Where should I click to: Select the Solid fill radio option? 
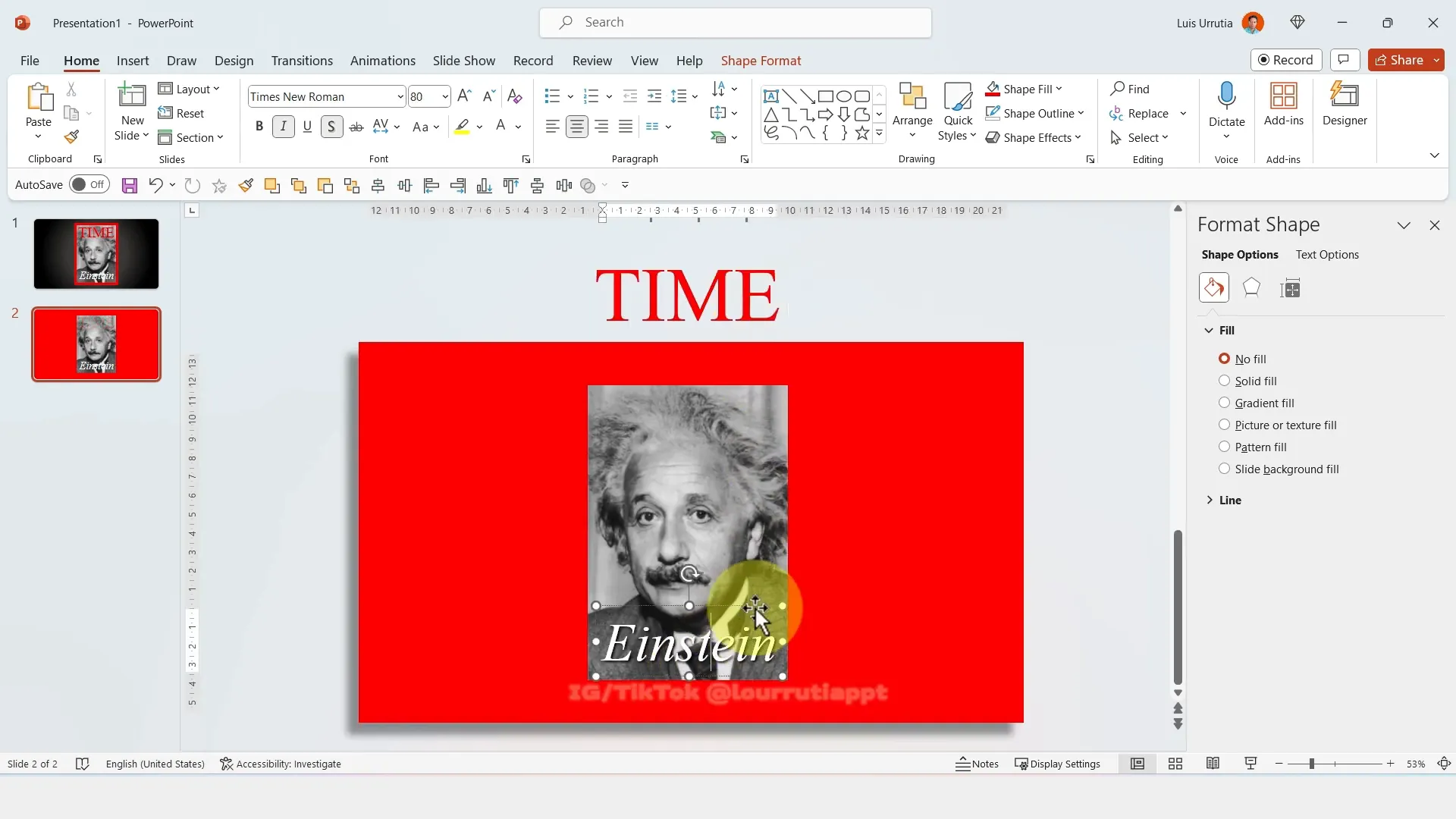coord(1224,381)
